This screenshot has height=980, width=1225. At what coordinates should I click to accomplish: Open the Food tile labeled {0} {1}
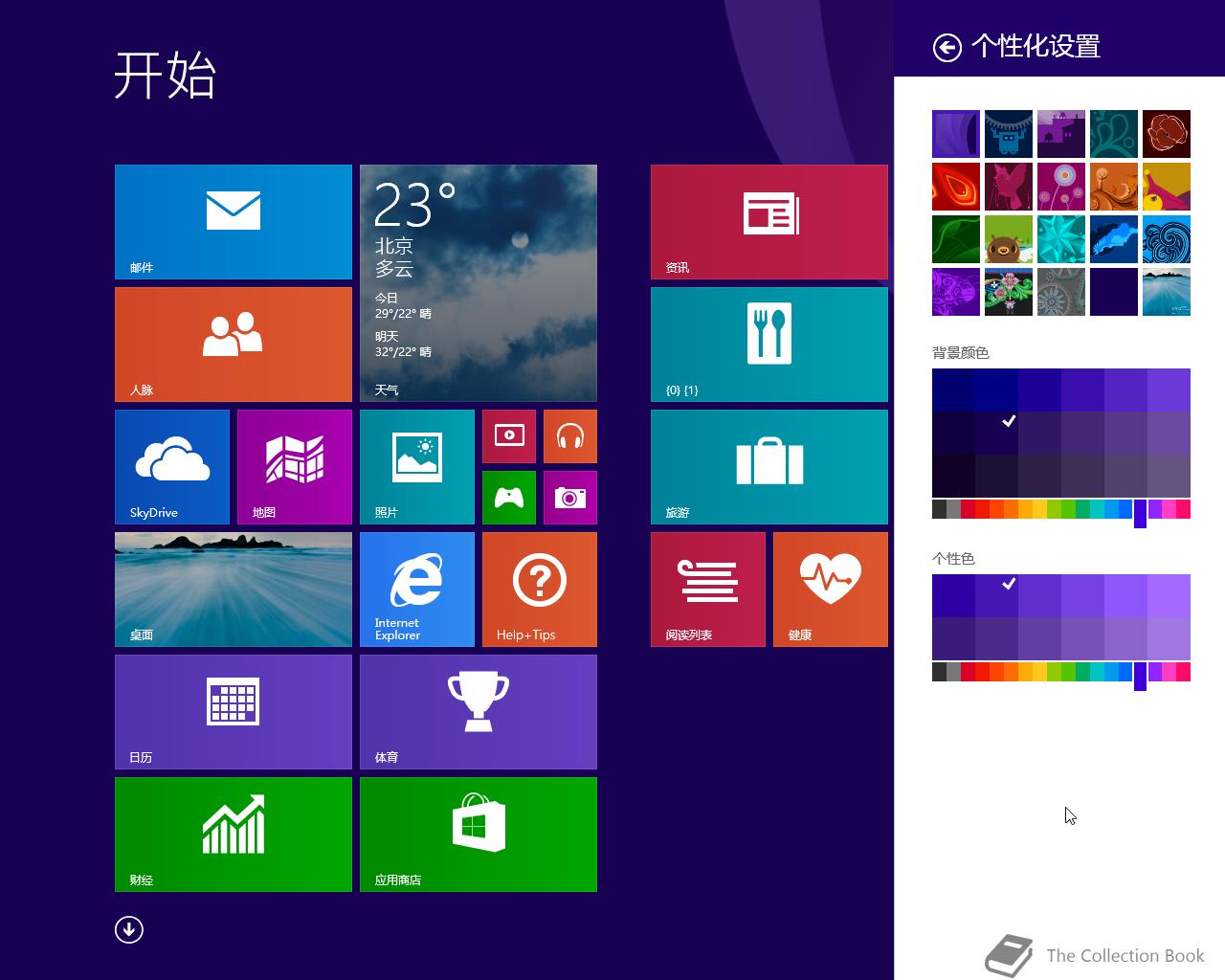click(x=769, y=345)
